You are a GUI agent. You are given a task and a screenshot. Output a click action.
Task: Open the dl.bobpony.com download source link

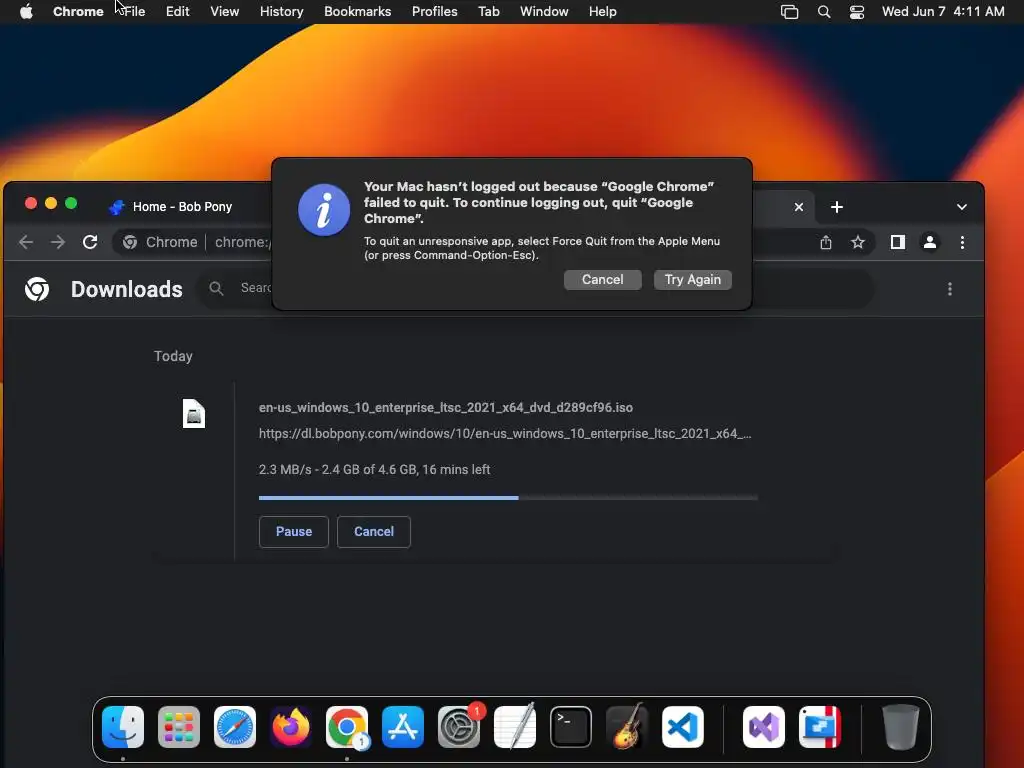[505, 434]
